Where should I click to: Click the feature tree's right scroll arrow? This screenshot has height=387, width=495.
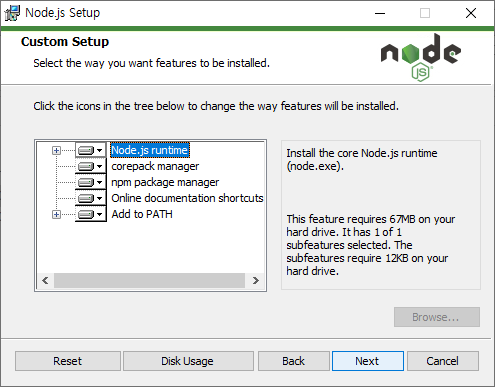click(256, 281)
